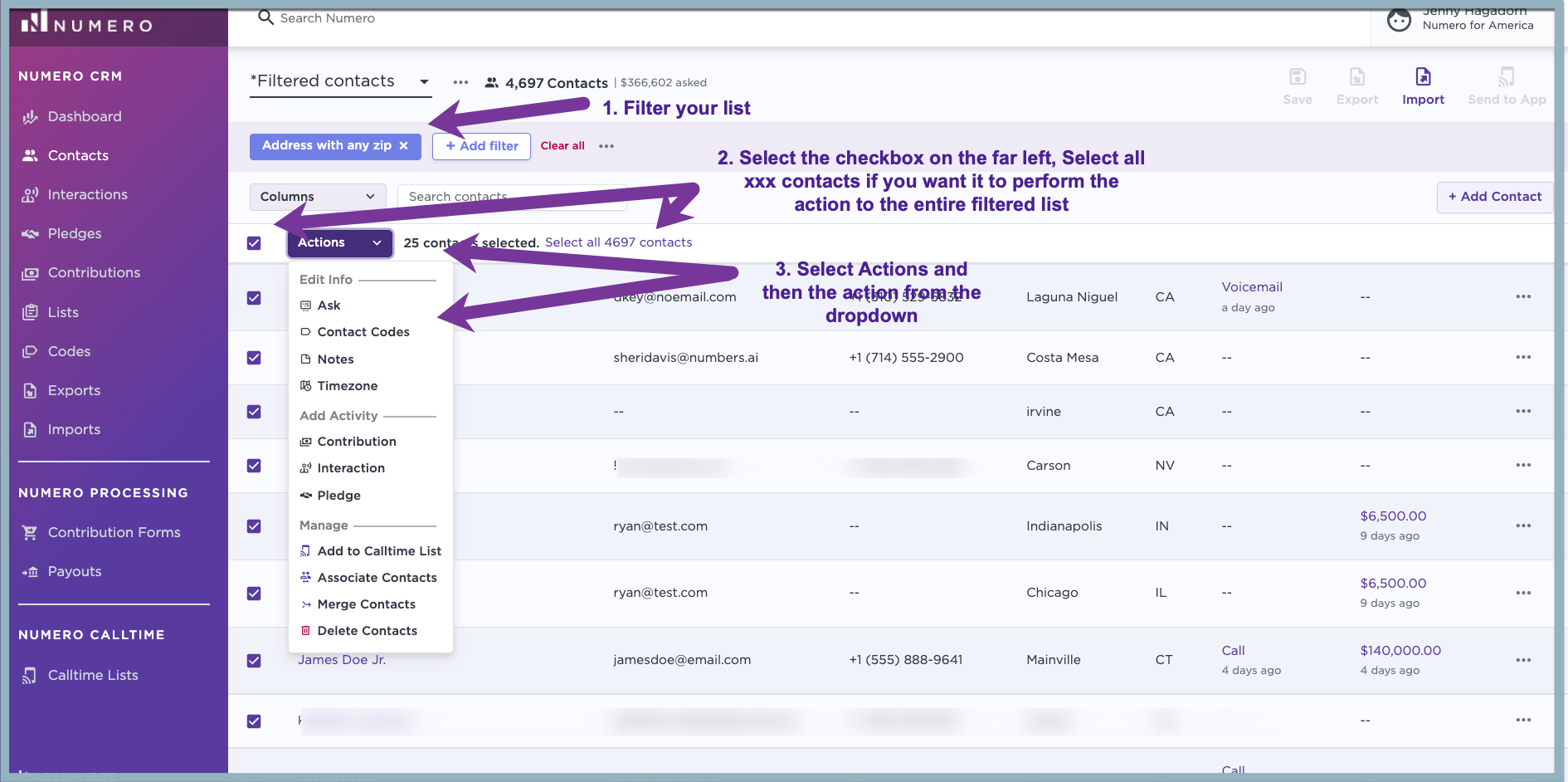Click the Contacts people icon in sidebar

click(31, 155)
